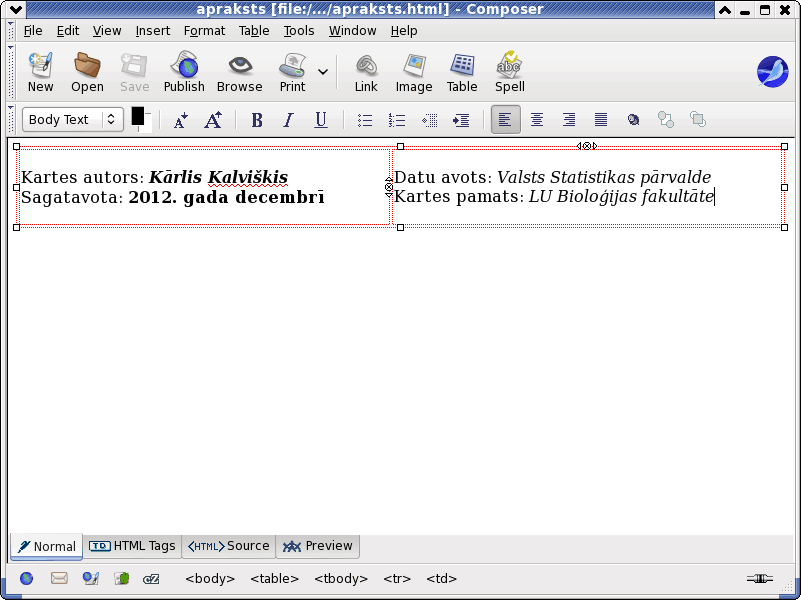This screenshot has width=801, height=600.
Task: Insert a picture with Image icon
Action: [x=414, y=72]
